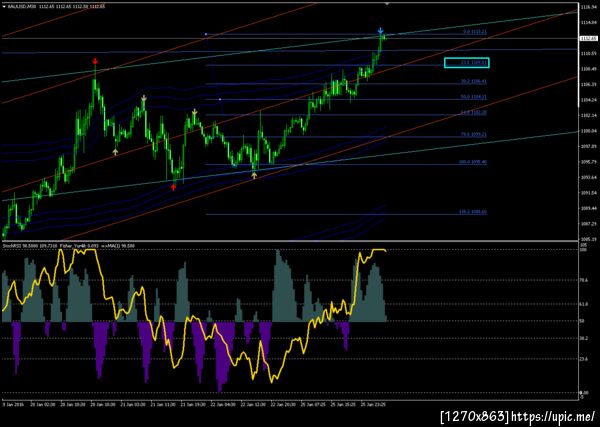Select the blue down arrow above latest candle

[380, 31]
